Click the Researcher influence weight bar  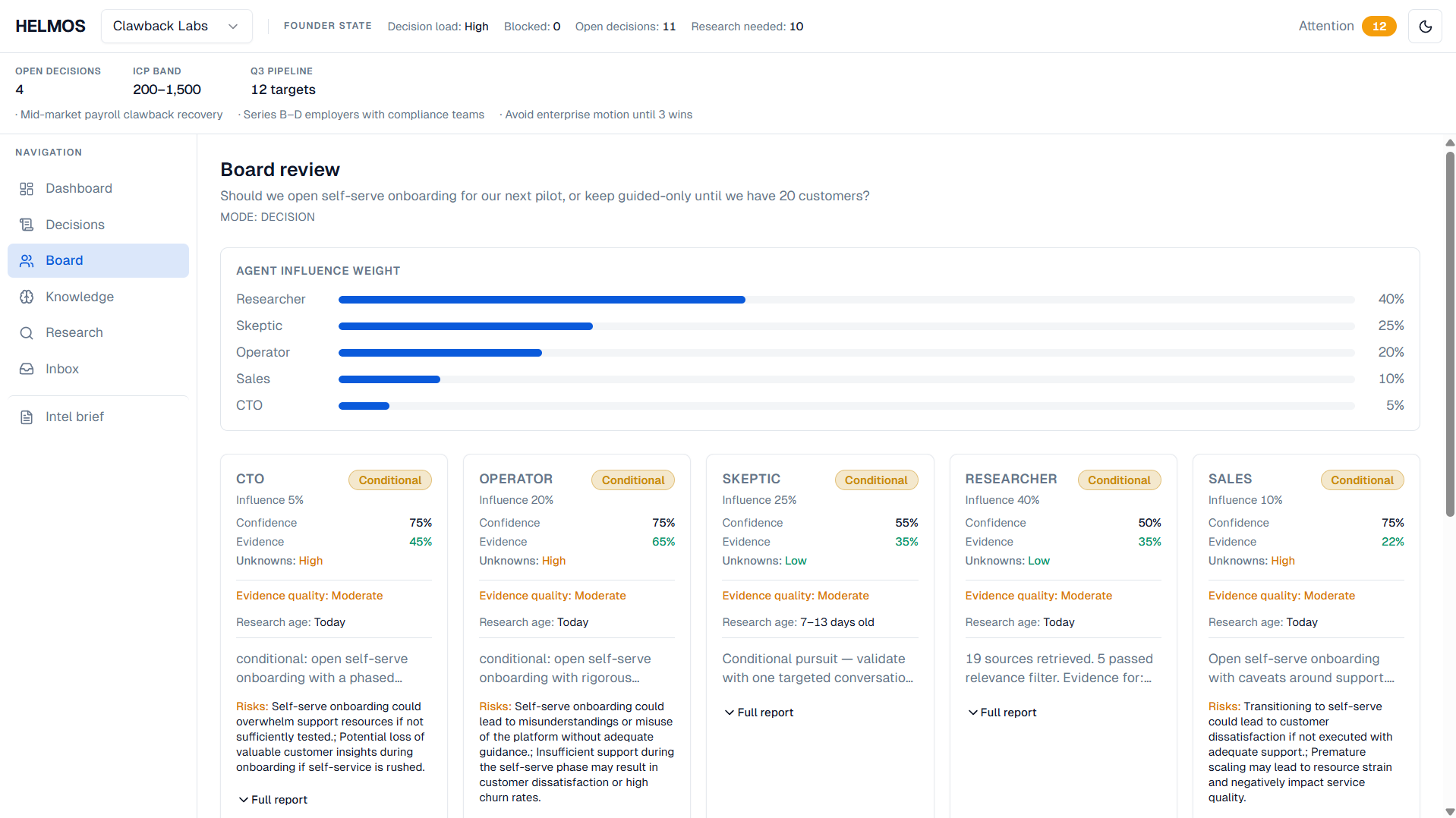click(846, 300)
